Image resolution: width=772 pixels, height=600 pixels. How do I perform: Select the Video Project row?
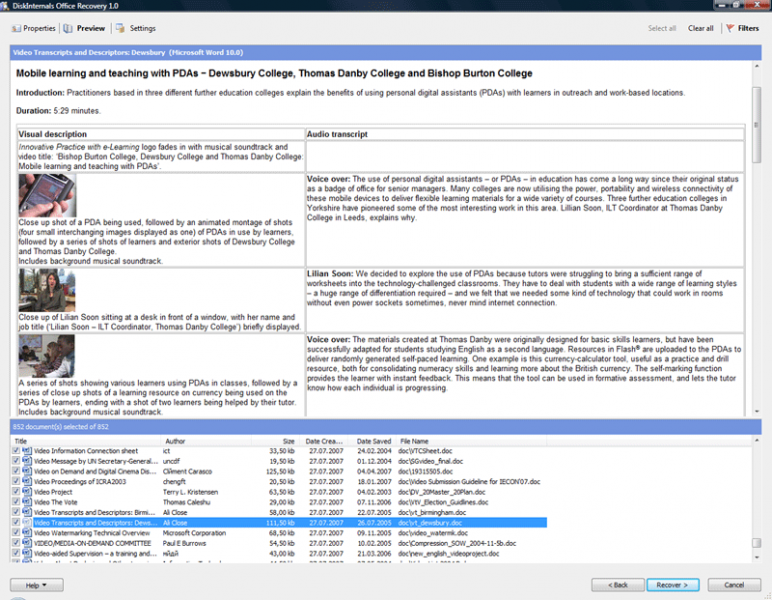pyautogui.click(x=279, y=492)
